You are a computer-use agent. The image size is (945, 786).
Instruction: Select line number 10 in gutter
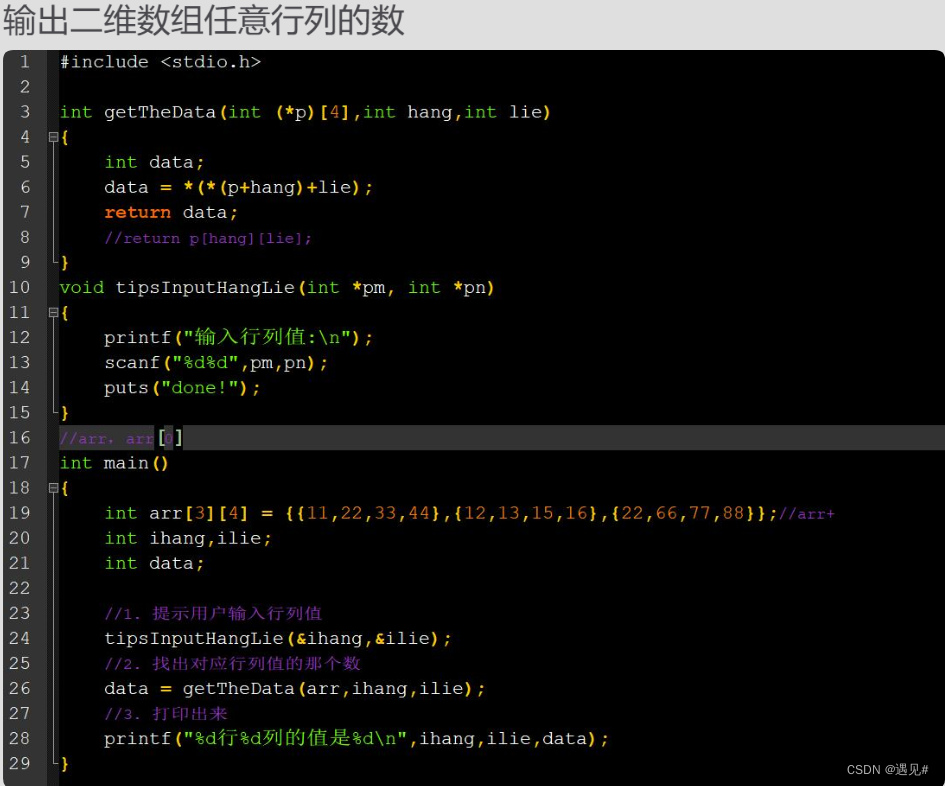[x=19, y=288]
